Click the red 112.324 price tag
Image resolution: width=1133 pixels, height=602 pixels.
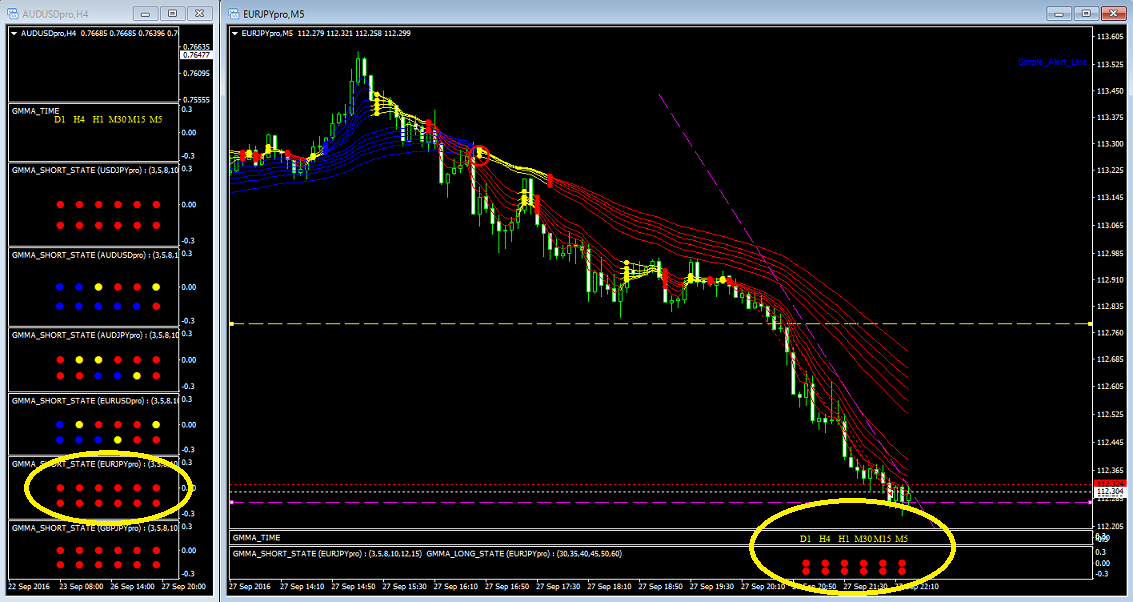click(x=1110, y=483)
